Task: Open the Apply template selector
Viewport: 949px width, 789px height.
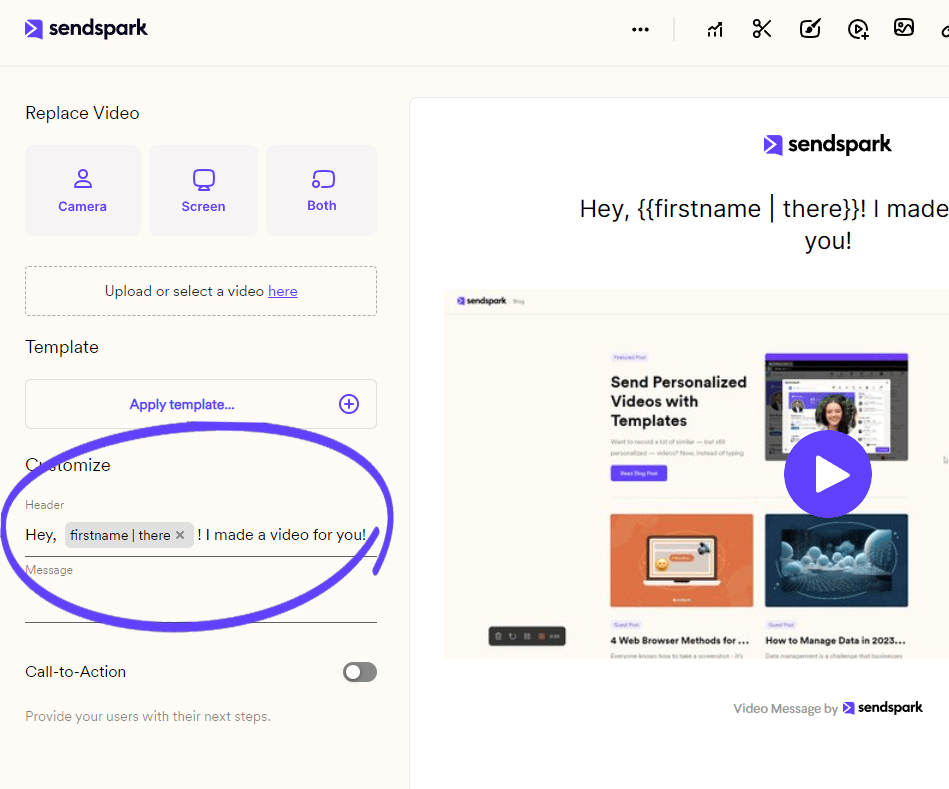Action: tap(201, 404)
